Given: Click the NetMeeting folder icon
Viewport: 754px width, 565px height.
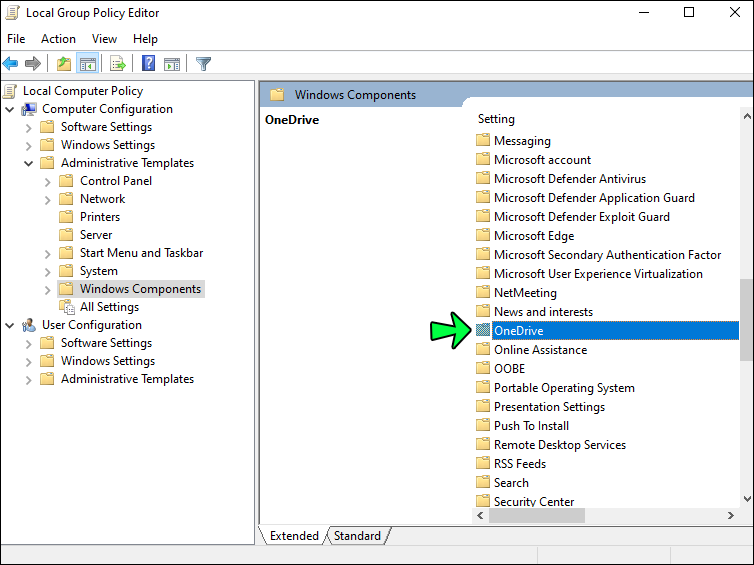Looking at the screenshot, I should tap(483, 292).
